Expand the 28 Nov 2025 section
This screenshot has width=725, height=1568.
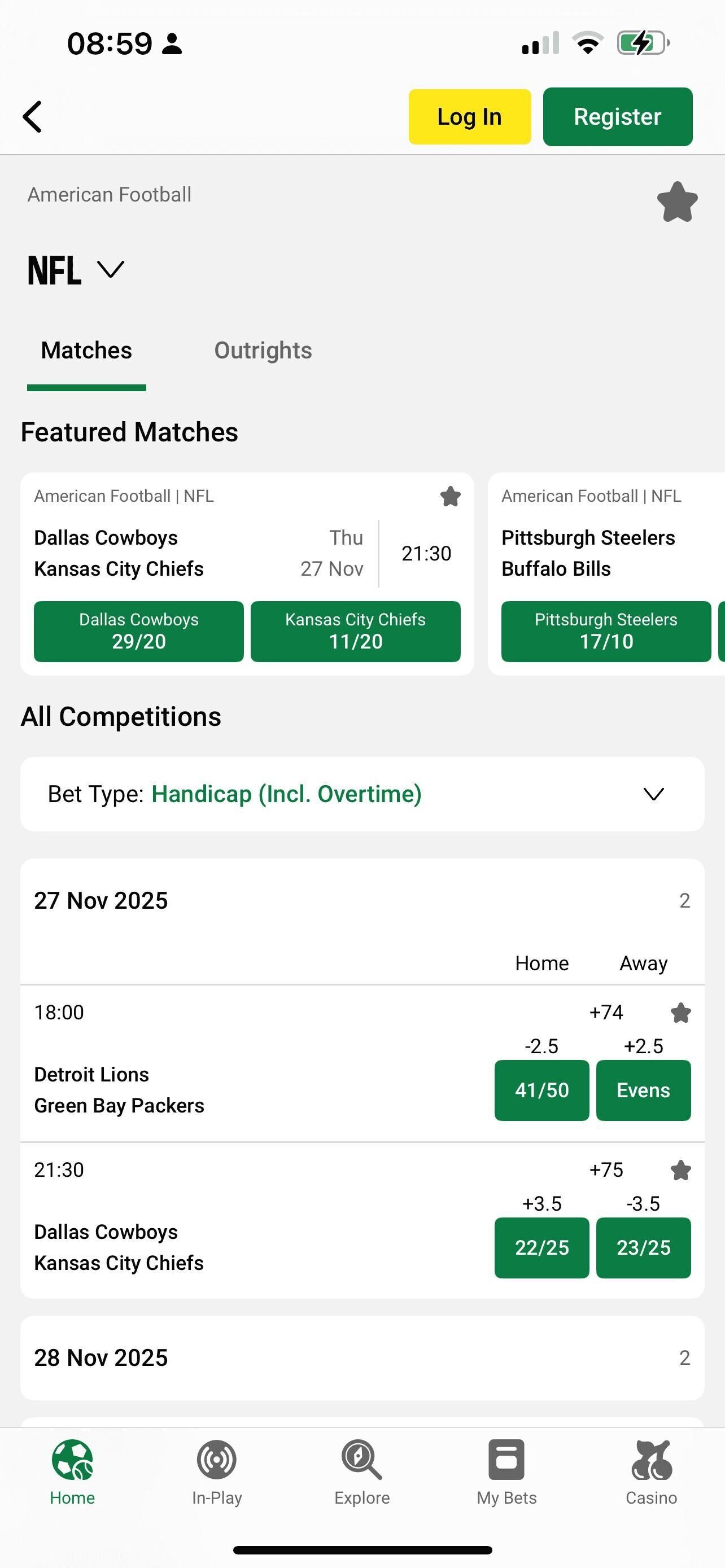362,1357
